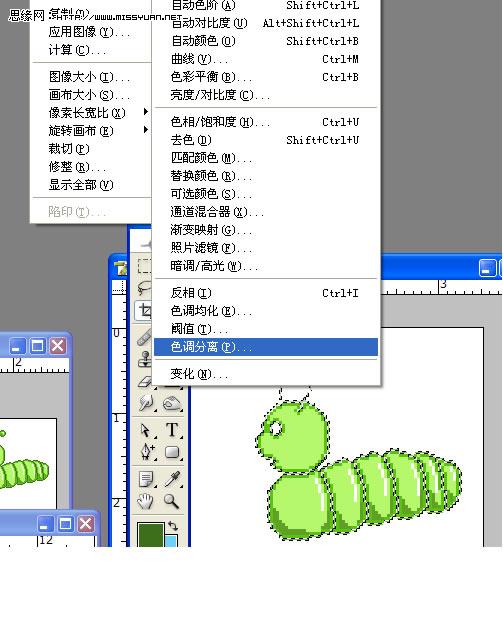Viewport: 503px width, 634px height.
Task: Select the Hand tool
Action: tap(145, 501)
